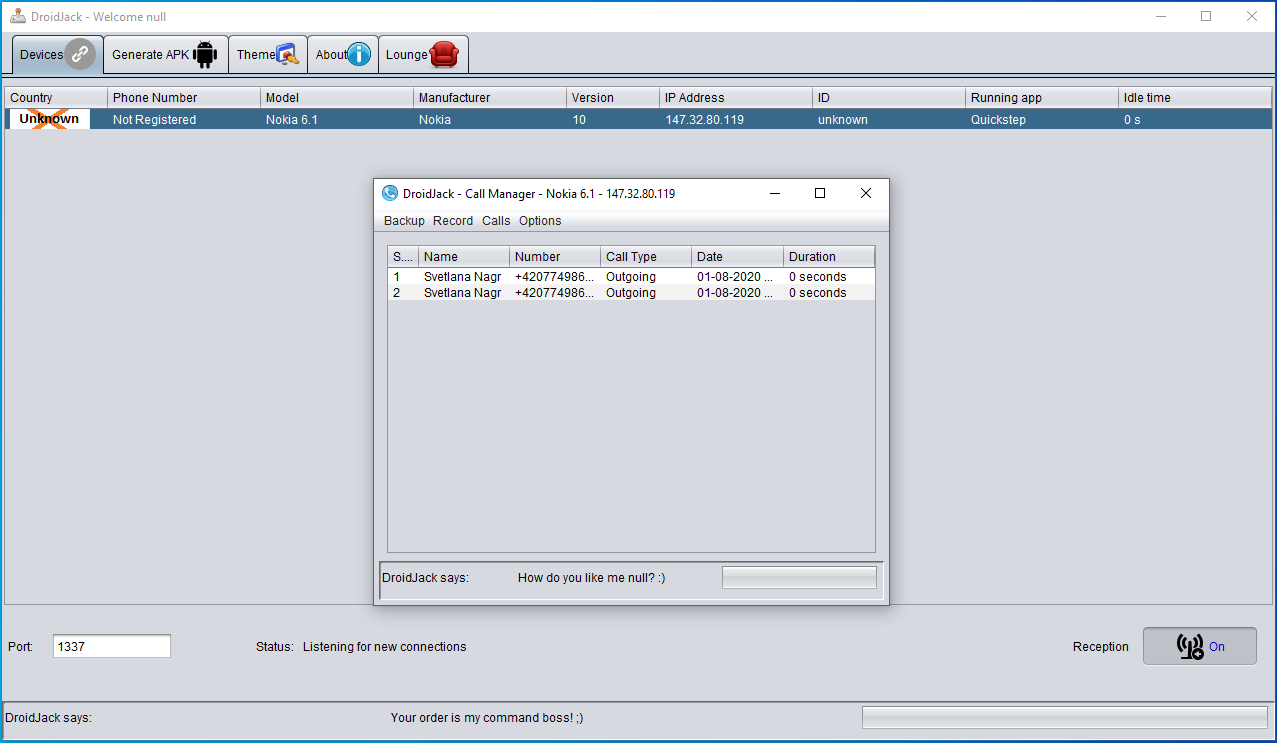Open the Calls menu in Call Manager
Viewport: 1277px width, 743px height.
[496, 221]
